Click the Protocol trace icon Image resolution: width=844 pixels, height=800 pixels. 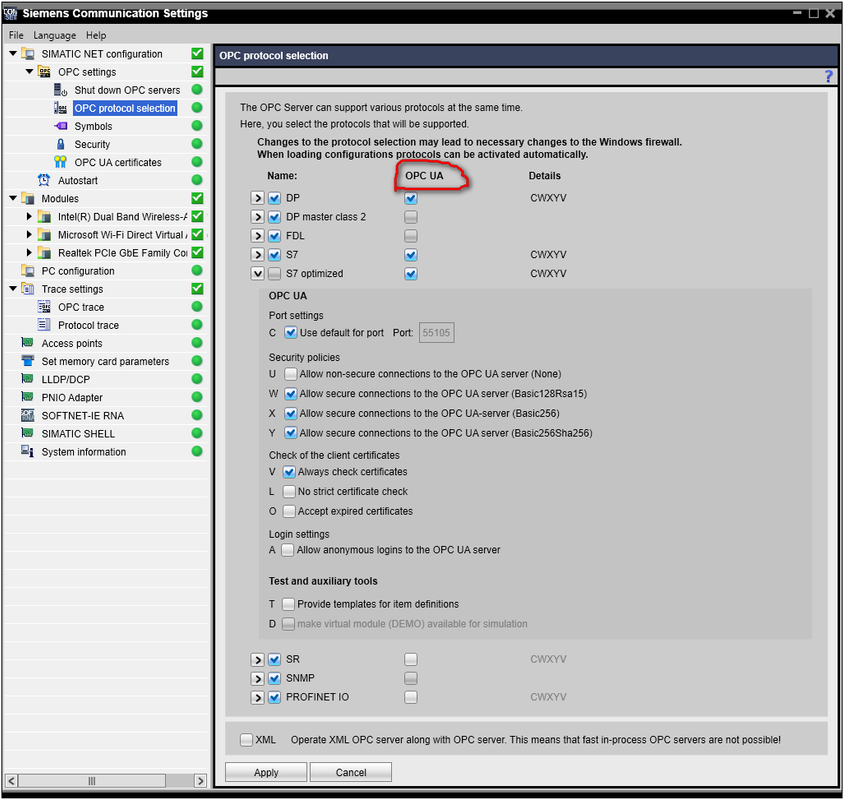tap(44, 325)
